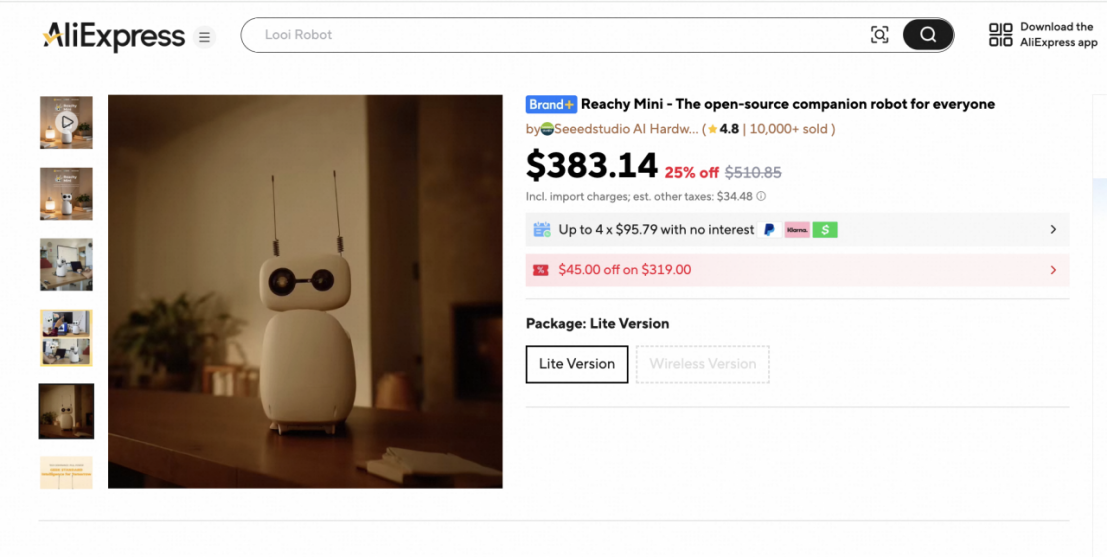
Task: Click the red coupon ticket icon
Action: pos(541,270)
